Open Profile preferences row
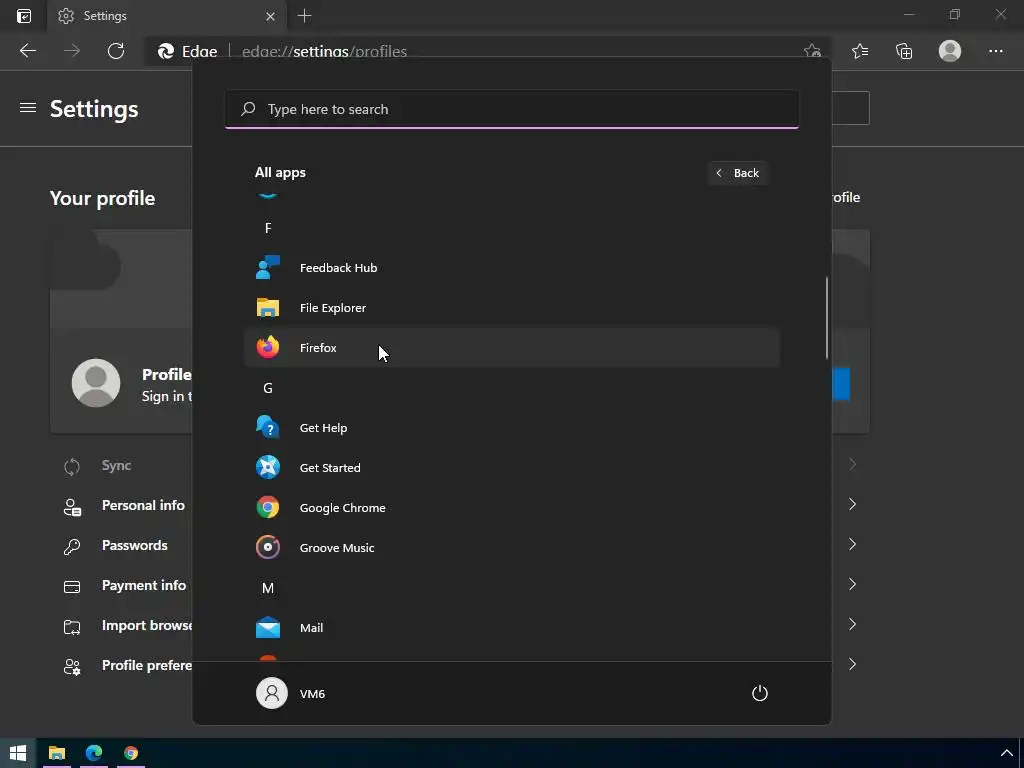 pos(147,665)
